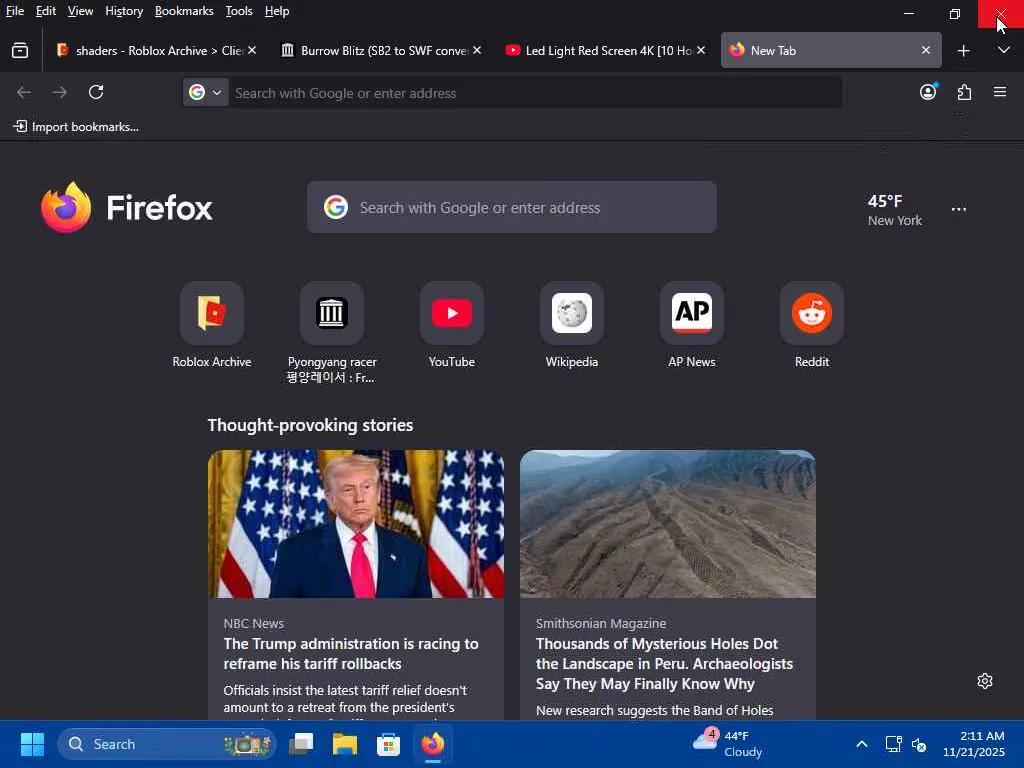Screen dimensions: 1024x768
Task: Open Task View on taskbar
Action: [301, 744]
